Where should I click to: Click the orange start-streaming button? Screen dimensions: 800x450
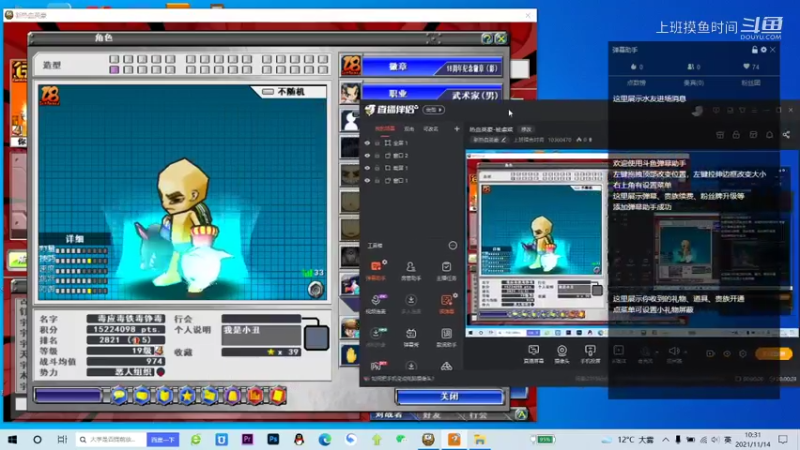click(773, 354)
